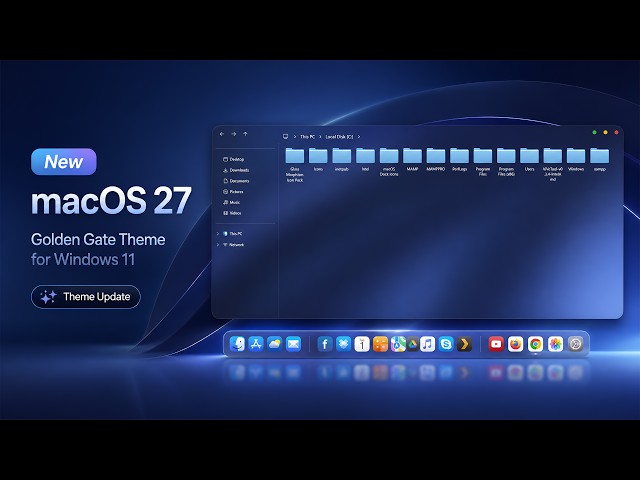Select the MAMP folder
Image resolution: width=640 pixels, height=480 pixels.
[x=412, y=160]
